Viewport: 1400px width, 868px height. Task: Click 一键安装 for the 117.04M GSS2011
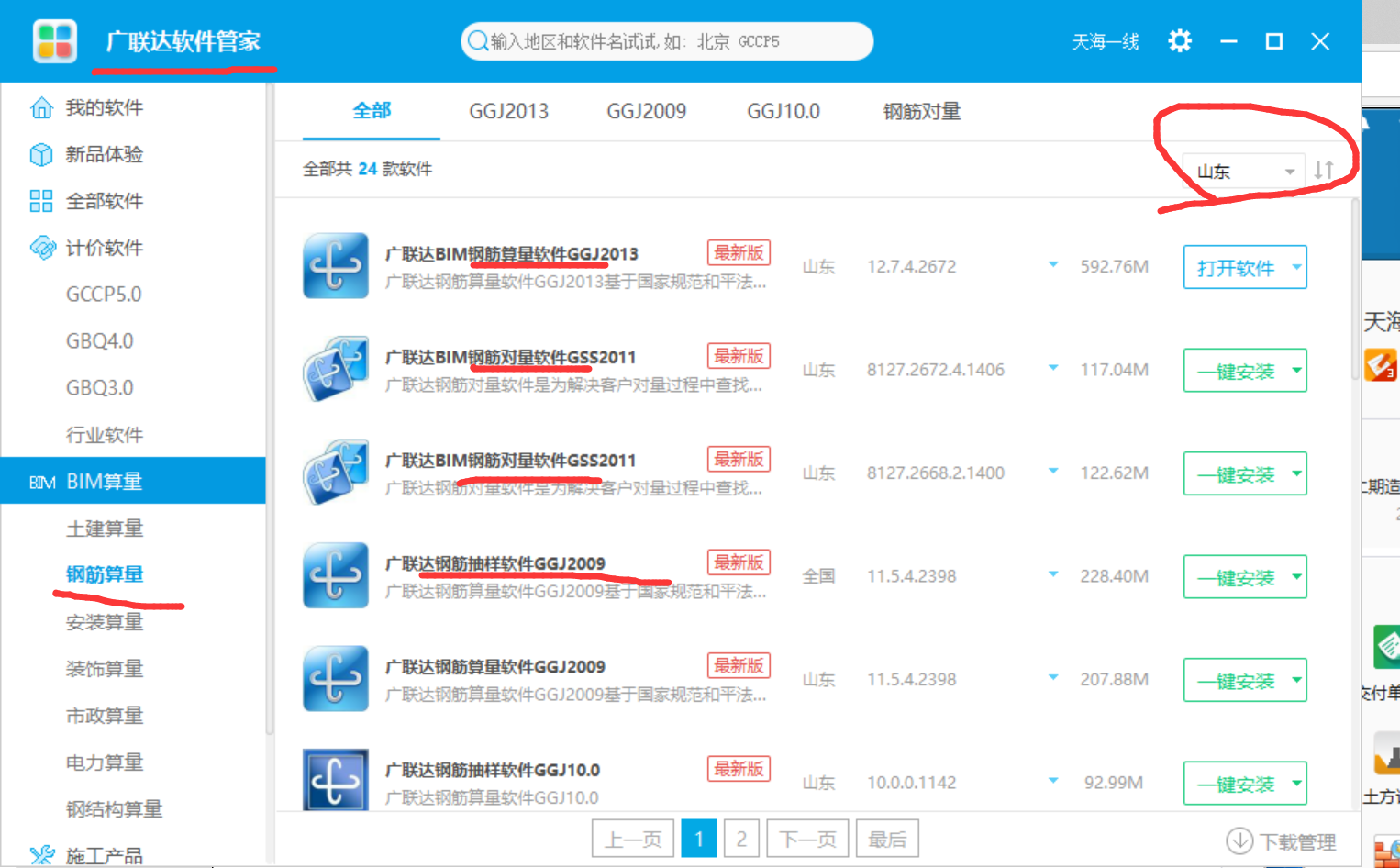(x=1236, y=371)
